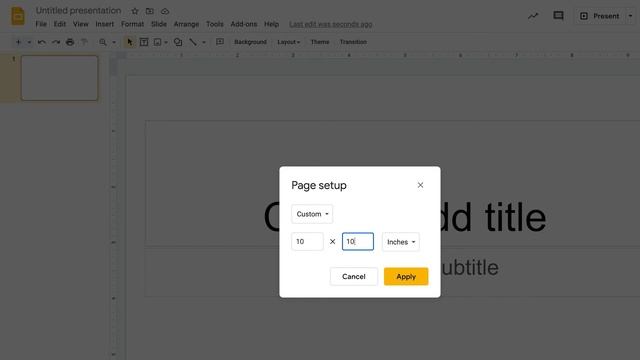
Task: Open the Add-ons menu
Action: pyautogui.click(x=244, y=24)
